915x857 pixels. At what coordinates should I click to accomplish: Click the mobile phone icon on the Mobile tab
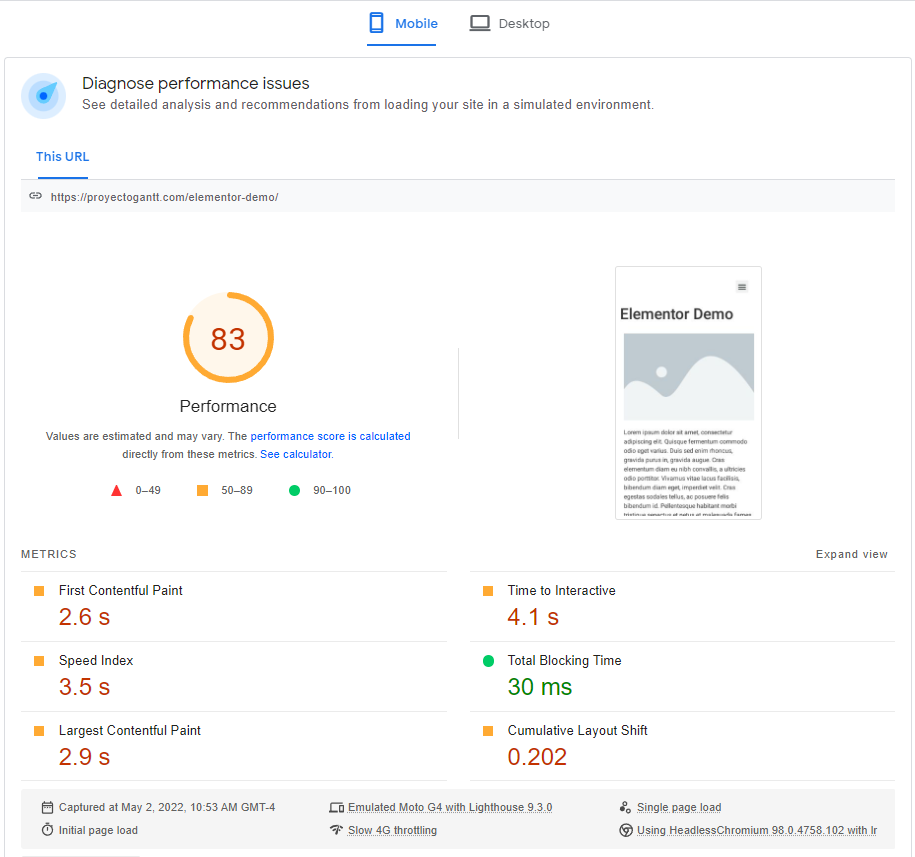point(377,22)
